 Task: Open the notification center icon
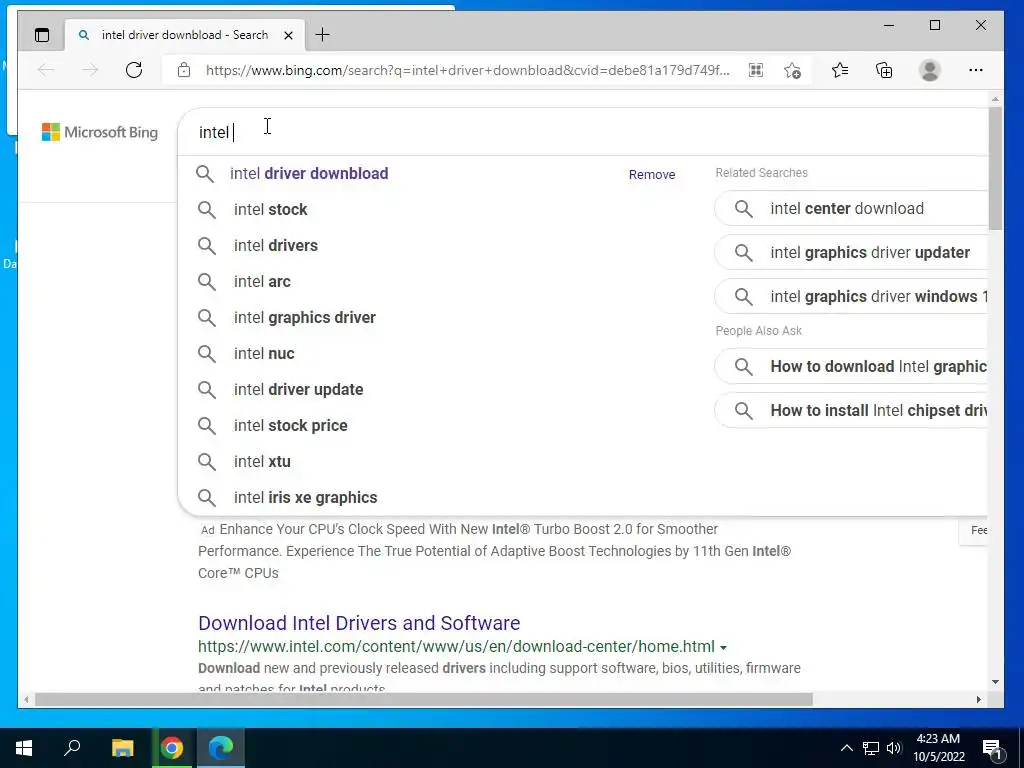(992, 748)
